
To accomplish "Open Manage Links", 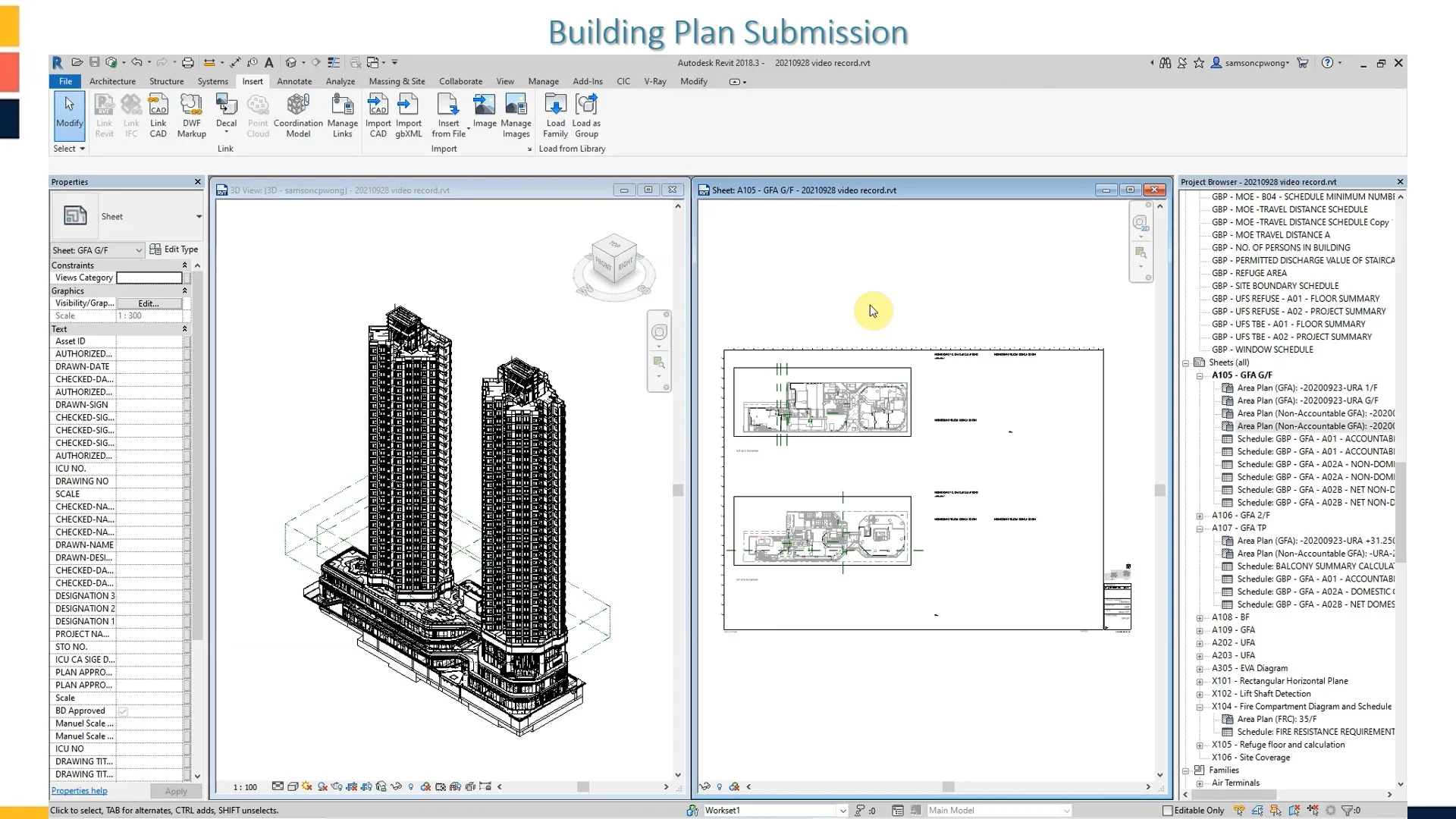I will click(x=342, y=114).
